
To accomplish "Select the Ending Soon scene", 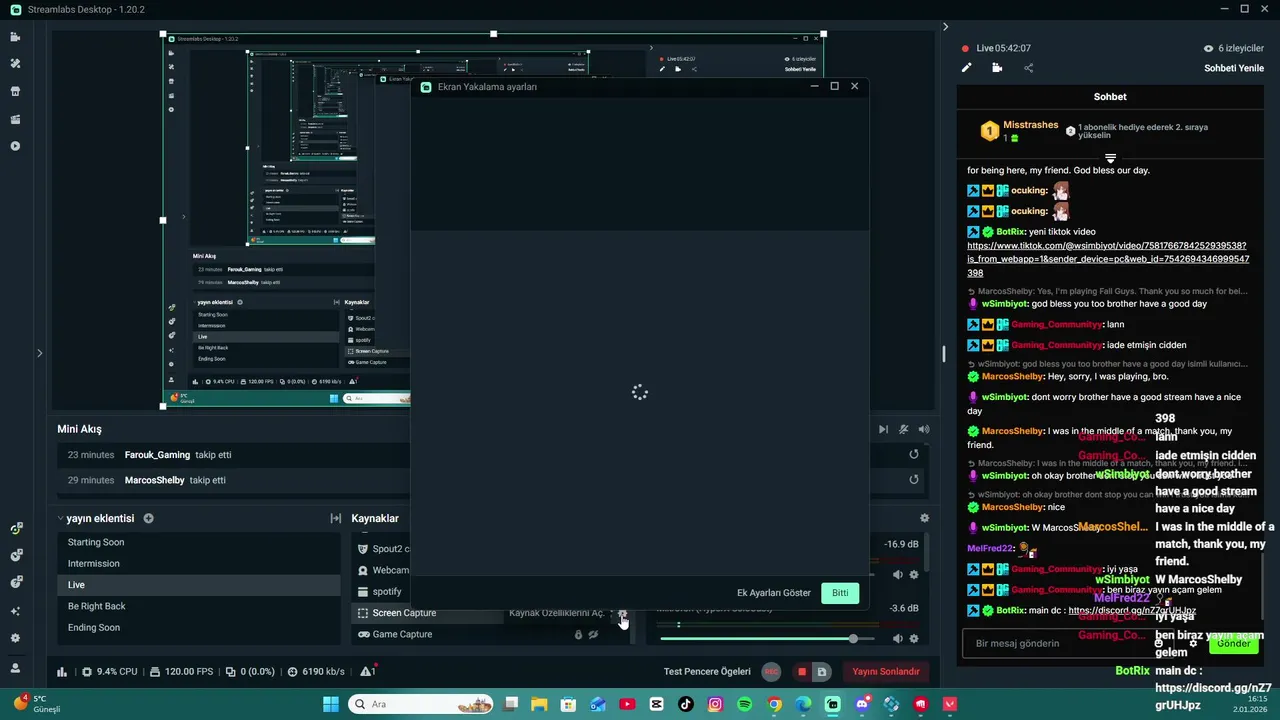I will (x=198, y=628).
